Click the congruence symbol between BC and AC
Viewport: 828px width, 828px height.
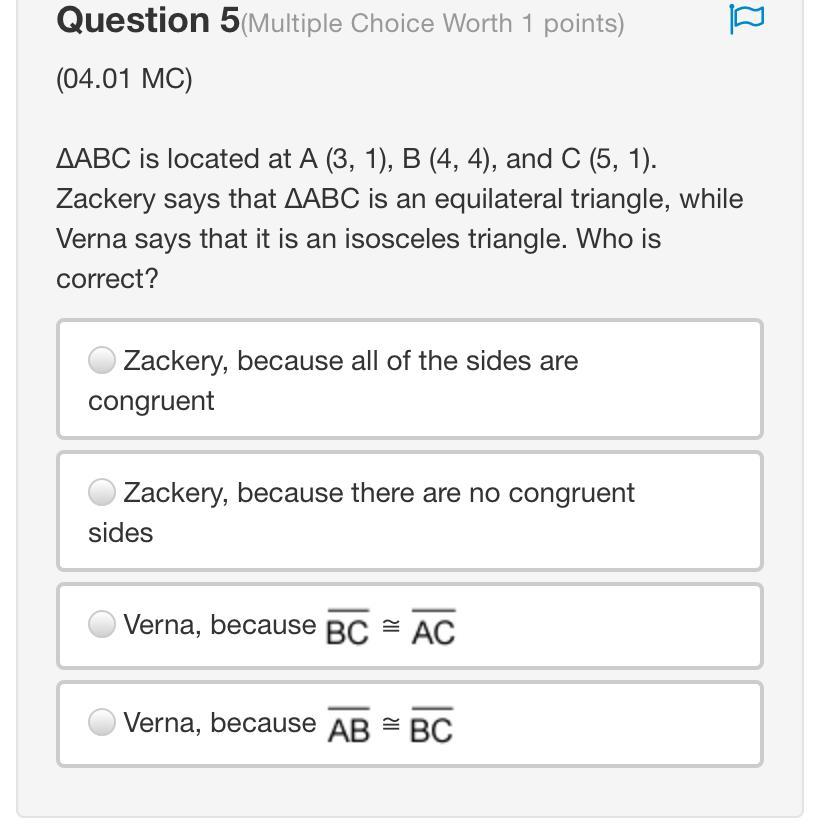[x=391, y=628]
